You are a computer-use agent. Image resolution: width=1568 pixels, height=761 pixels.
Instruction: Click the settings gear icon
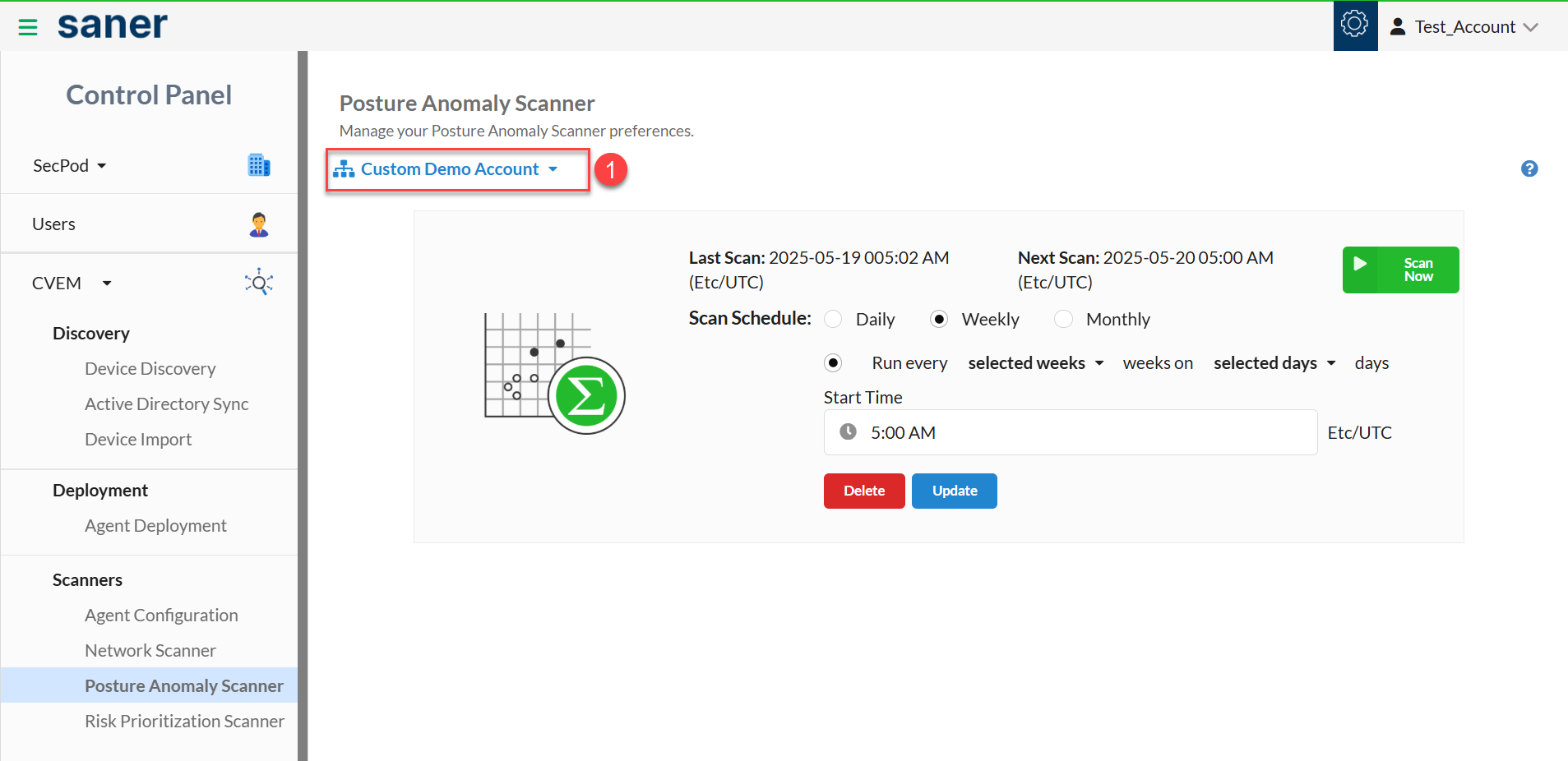pos(1354,25)
